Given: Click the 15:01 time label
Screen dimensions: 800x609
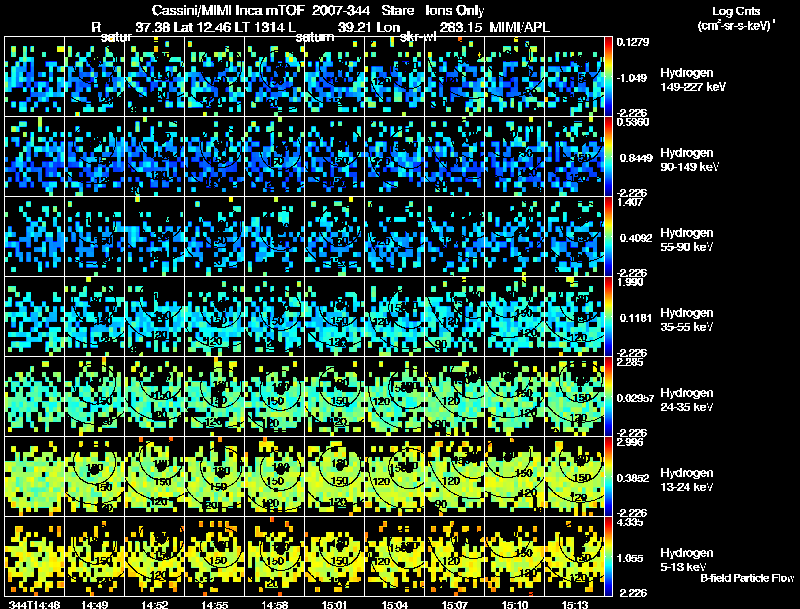Looking at the screenshot, I should [x=334, y=604].
